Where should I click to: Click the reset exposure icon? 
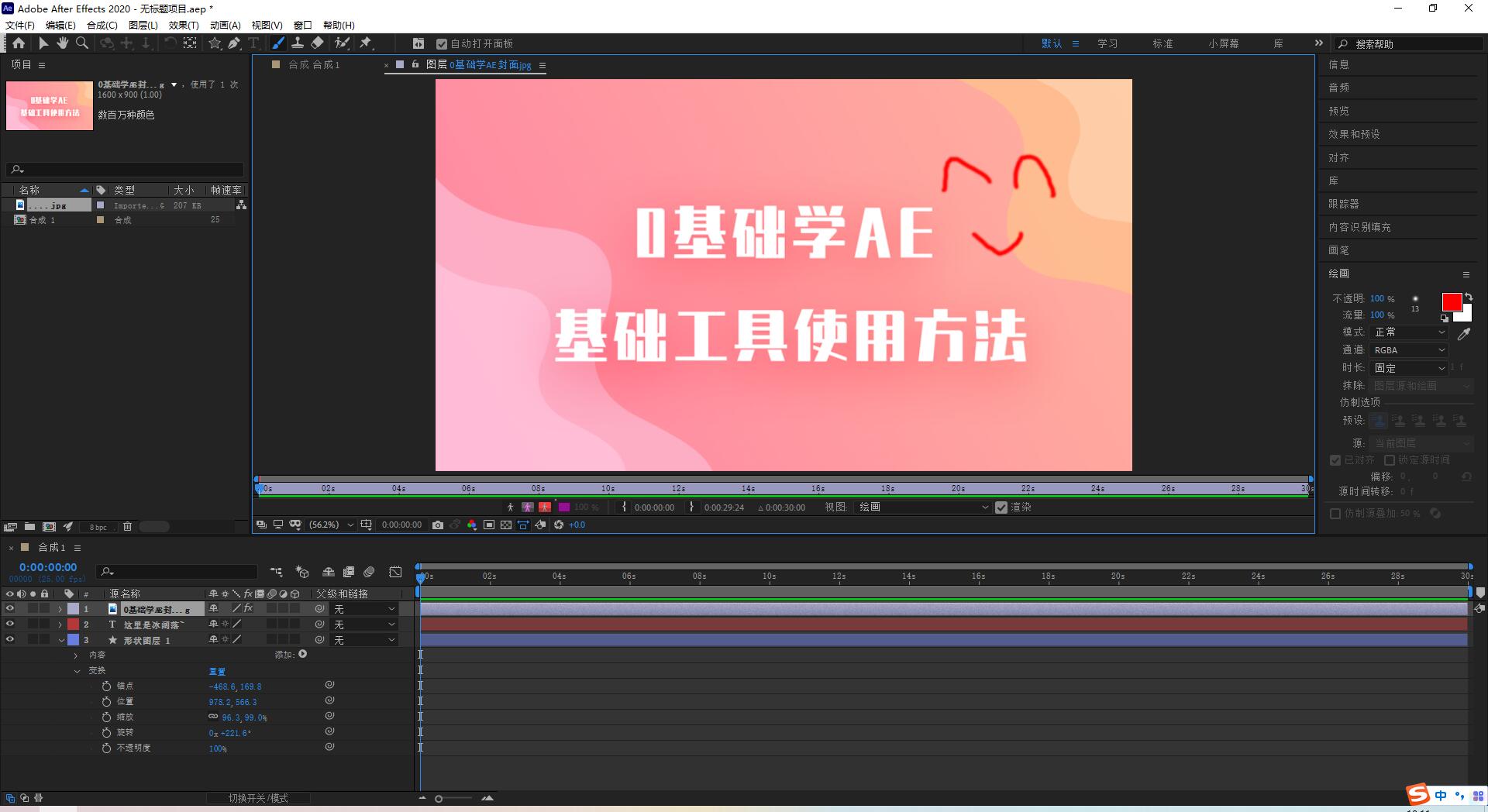[x=558, y=525]
